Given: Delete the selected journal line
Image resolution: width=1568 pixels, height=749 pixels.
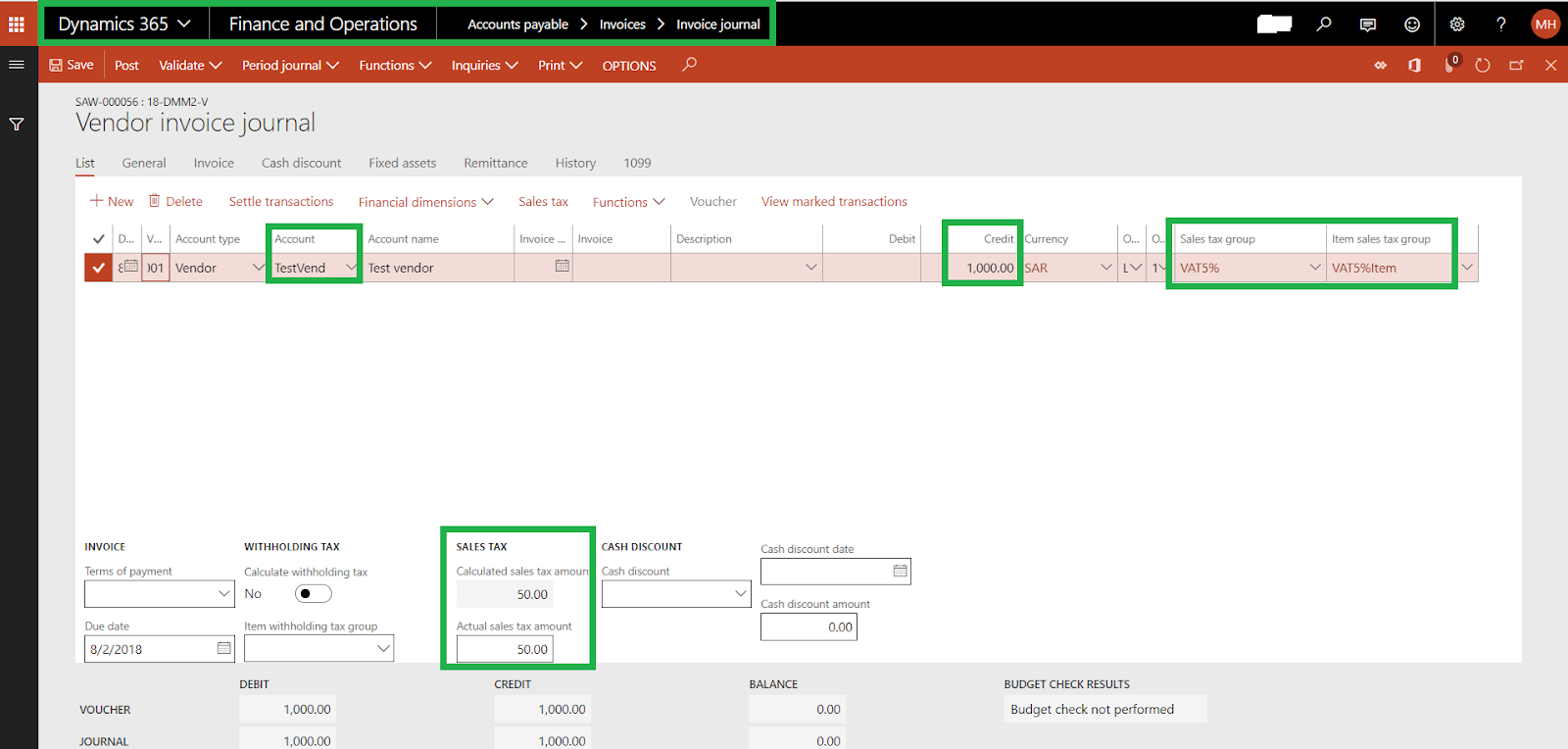Looking at the screenshot, I should [x=175, y=201].
